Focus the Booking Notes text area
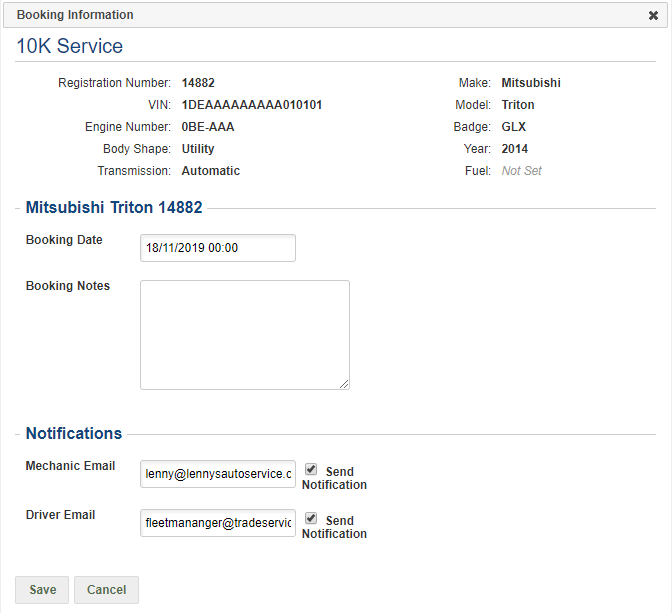The image size is (672, 613). [244, 334]
